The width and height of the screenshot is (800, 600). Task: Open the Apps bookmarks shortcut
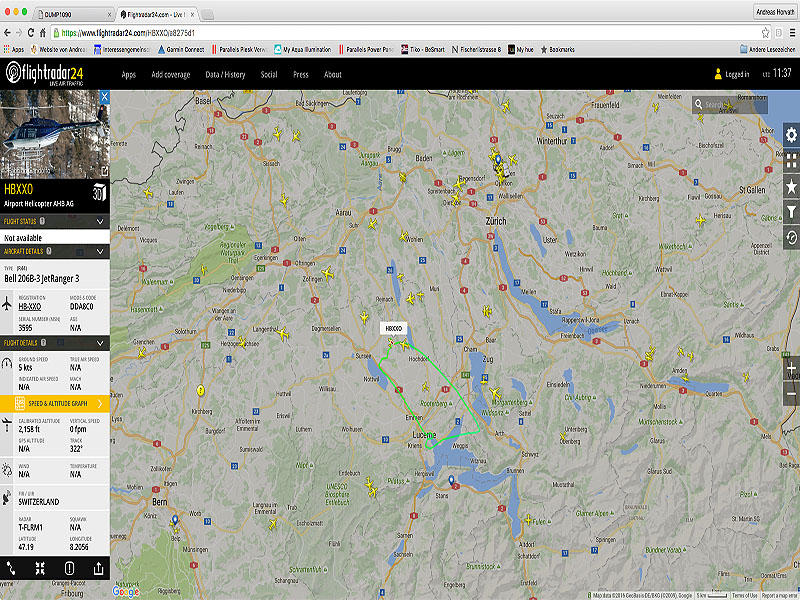[14, 49]
